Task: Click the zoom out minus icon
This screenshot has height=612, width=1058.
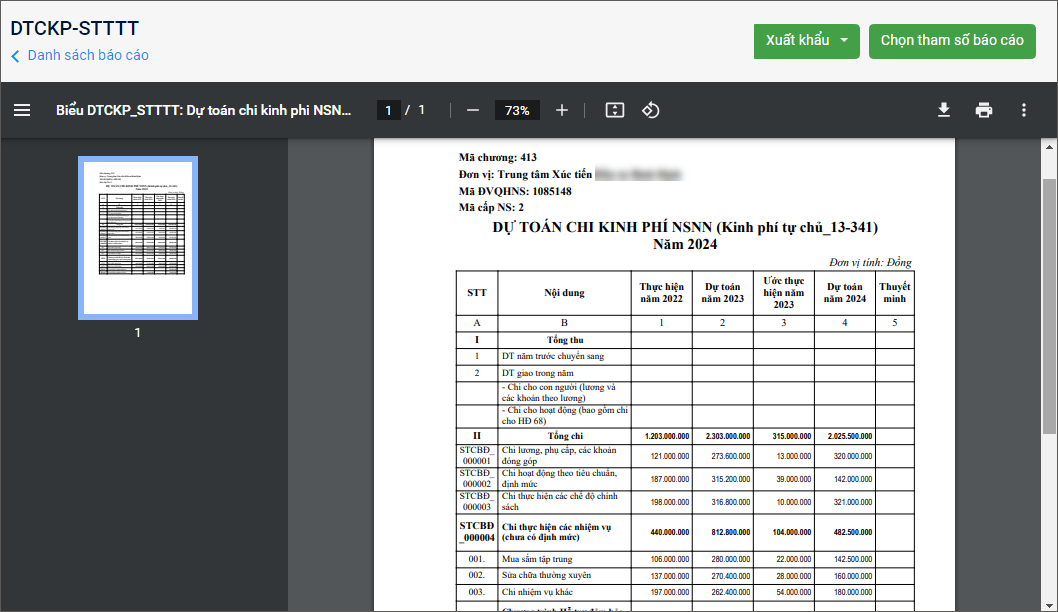Action: coord(473,110)
